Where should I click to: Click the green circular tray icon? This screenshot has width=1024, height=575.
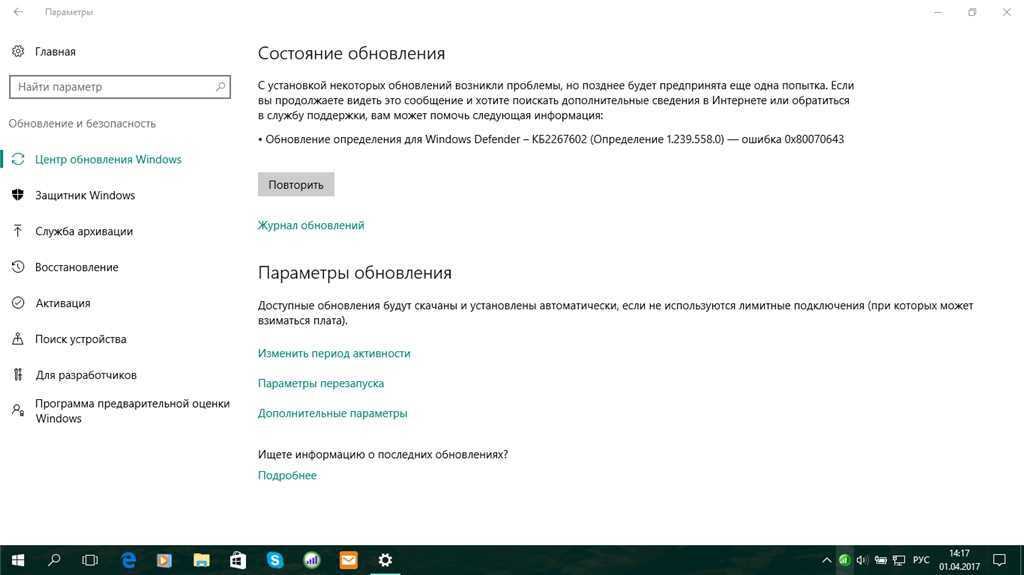pyautogui.click(x=844, y=560)
